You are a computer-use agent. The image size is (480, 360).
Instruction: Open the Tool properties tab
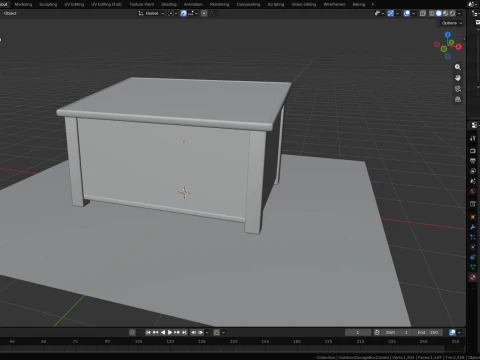coord(473,138)
